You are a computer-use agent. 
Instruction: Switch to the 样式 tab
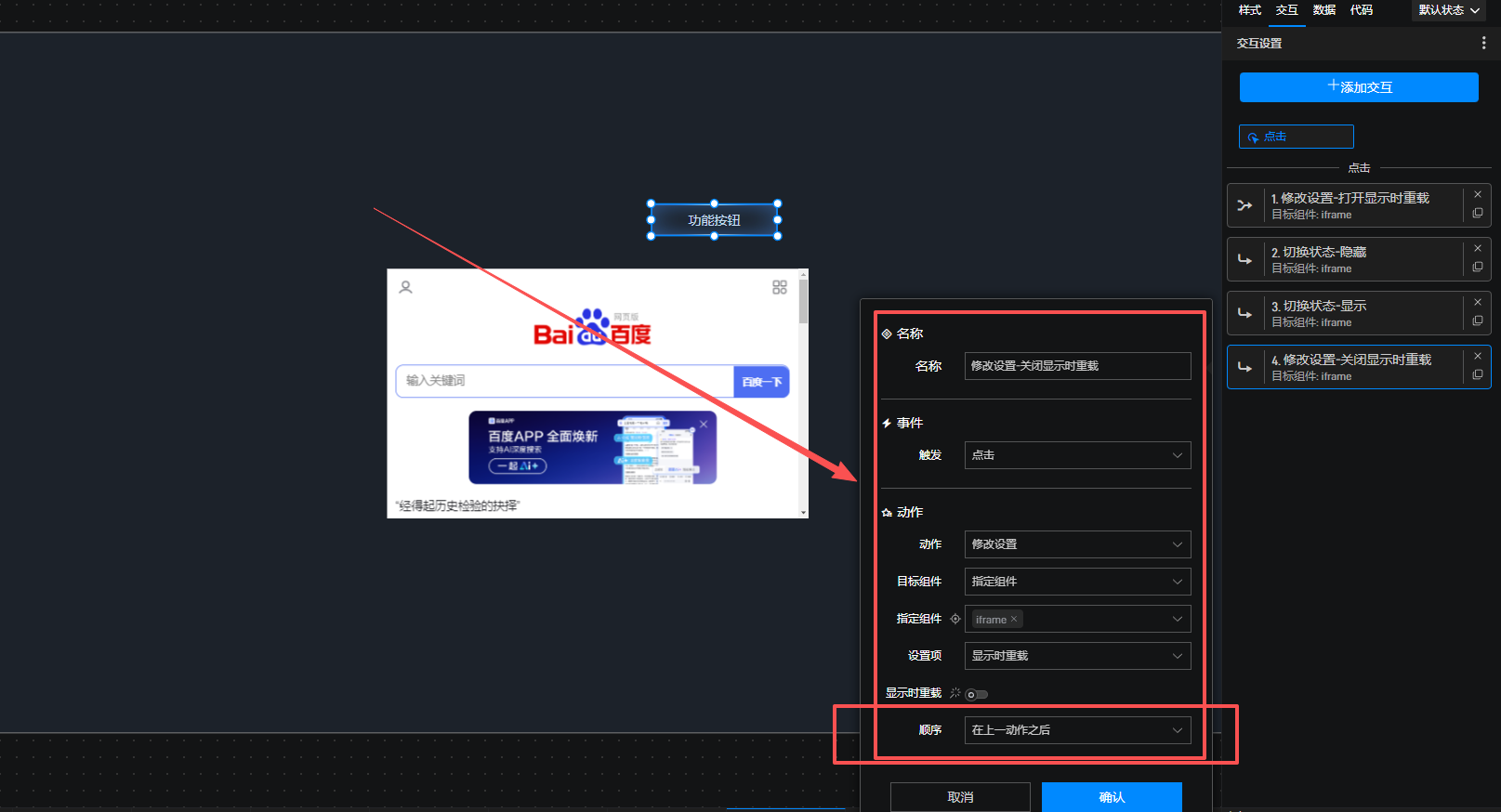pyautogui.click(x=1250, y=10)
